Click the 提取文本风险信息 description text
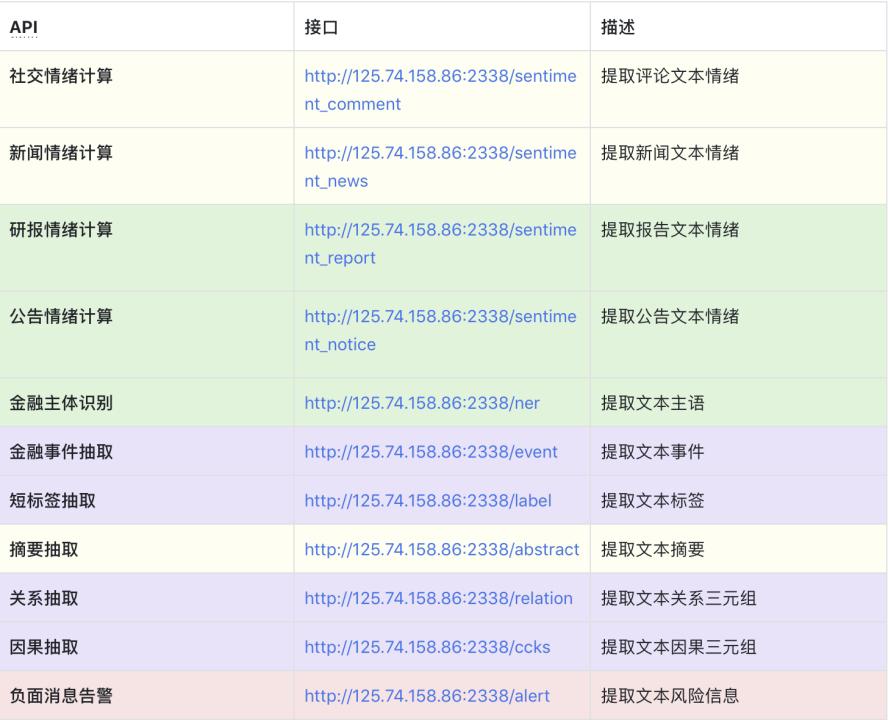 (670, 696)
